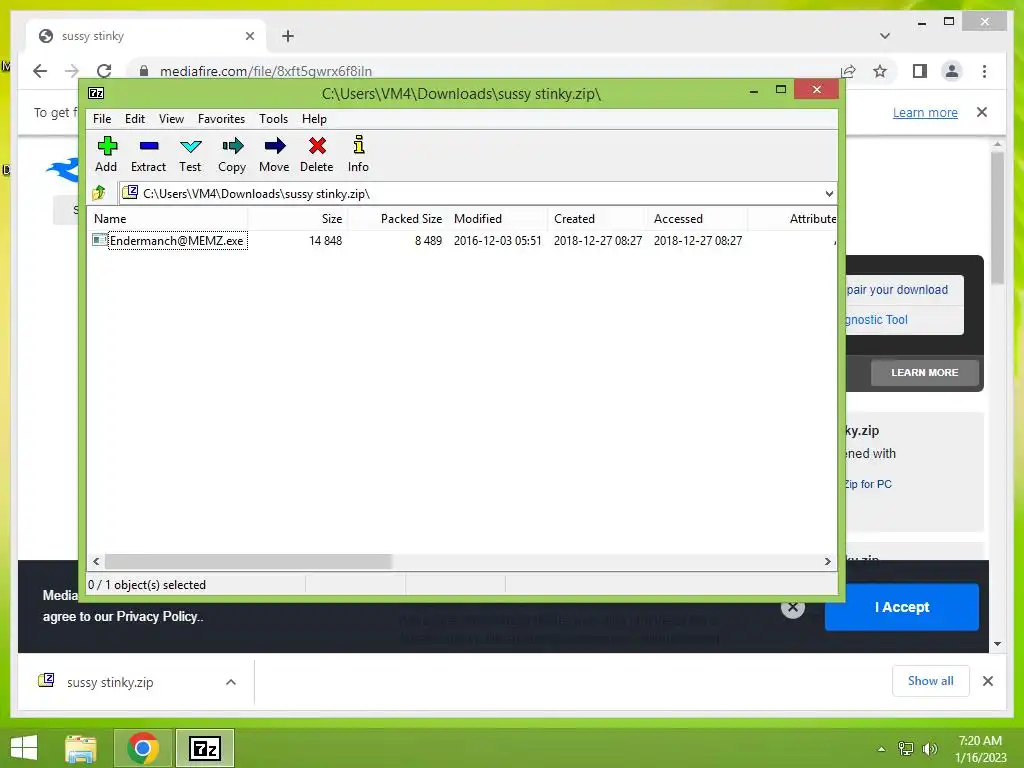The width and height of the screenshot is (1024, 768).
Task: Click left arrow of horizontal scrollbar
Action: [97, 562]
